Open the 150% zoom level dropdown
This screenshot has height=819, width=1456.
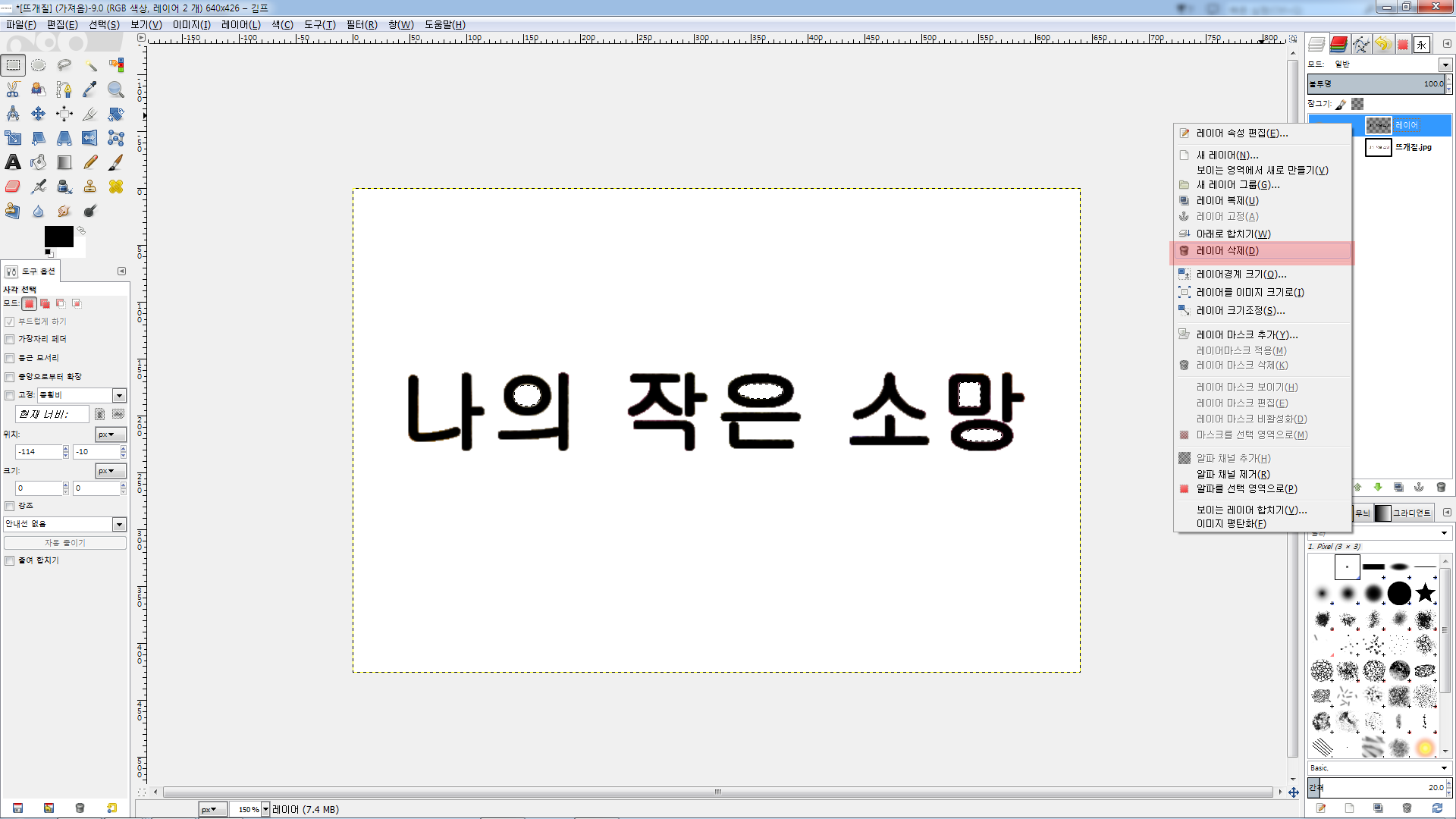pos(265,809)
